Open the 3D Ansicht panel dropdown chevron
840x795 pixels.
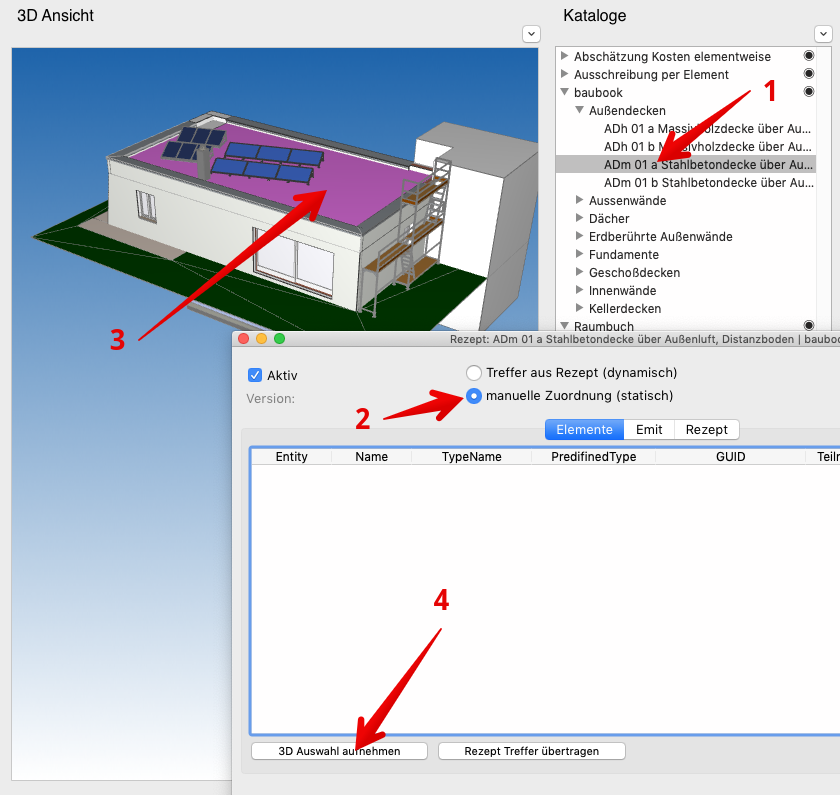pyautogui.click(x=531, y=34)
